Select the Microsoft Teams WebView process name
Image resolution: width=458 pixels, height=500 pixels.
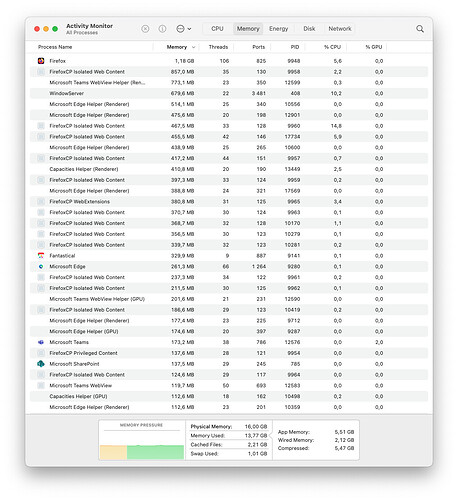pyautogui.click(x=80, y=385)
